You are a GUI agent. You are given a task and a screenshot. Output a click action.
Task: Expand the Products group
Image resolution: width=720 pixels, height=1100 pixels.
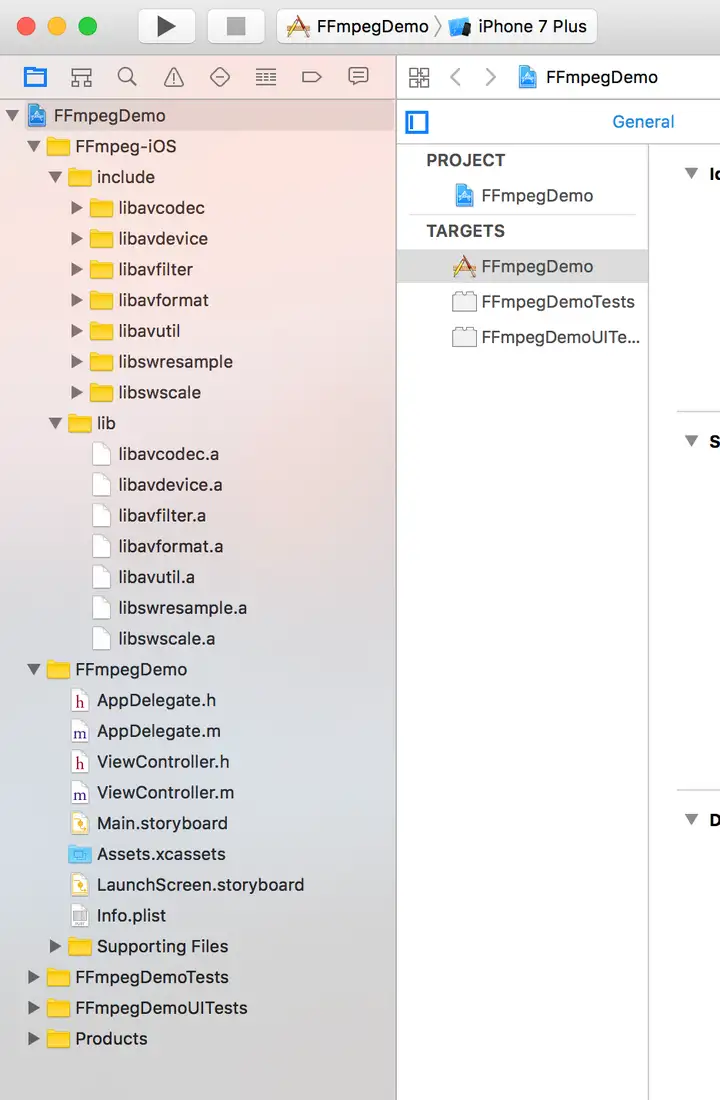pyautogui.click(x=34, y=1039)
